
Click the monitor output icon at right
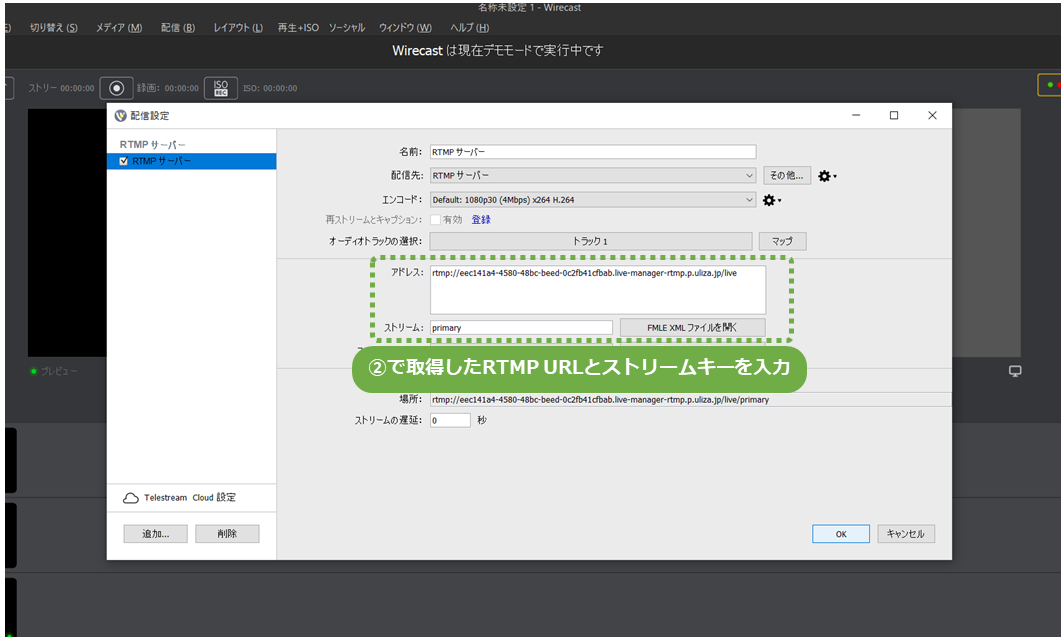click(1015, 371)
